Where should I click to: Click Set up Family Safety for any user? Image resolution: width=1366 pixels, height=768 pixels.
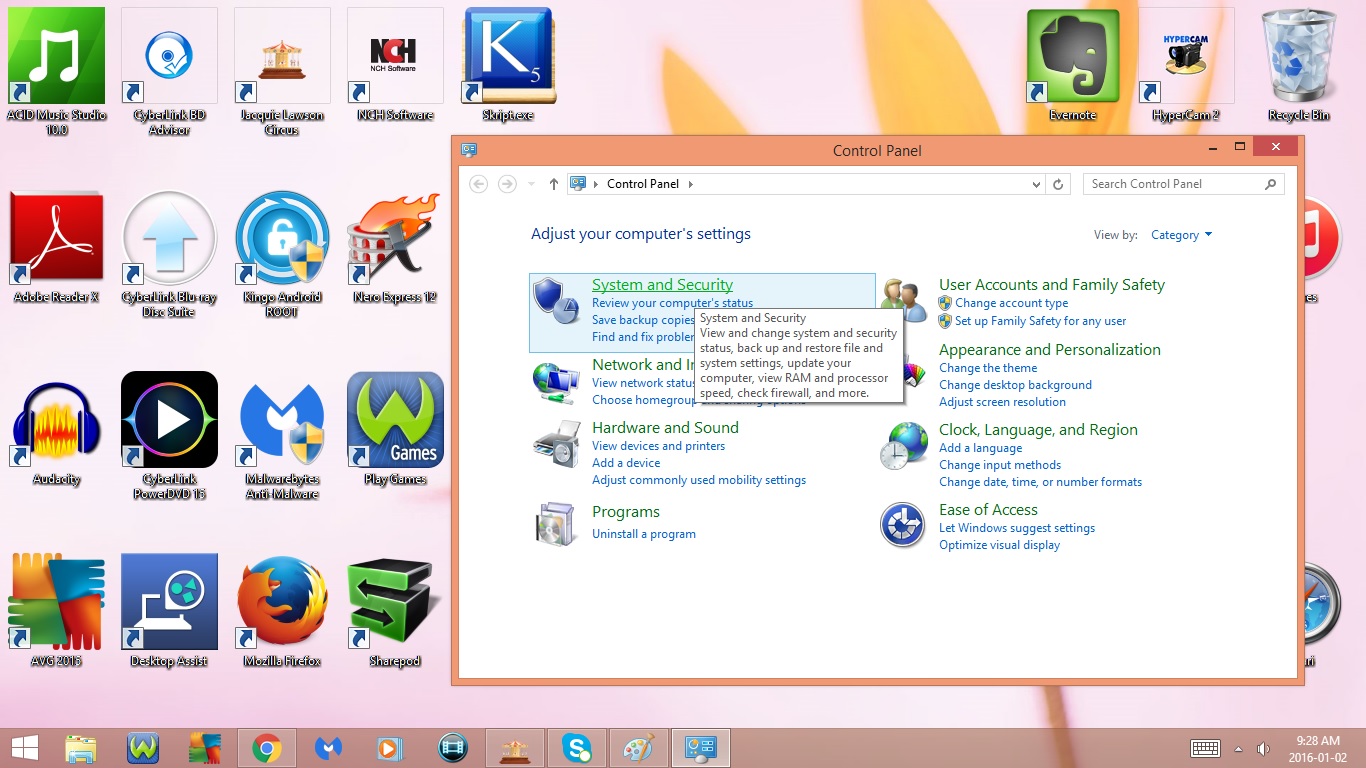(1040, 321)
